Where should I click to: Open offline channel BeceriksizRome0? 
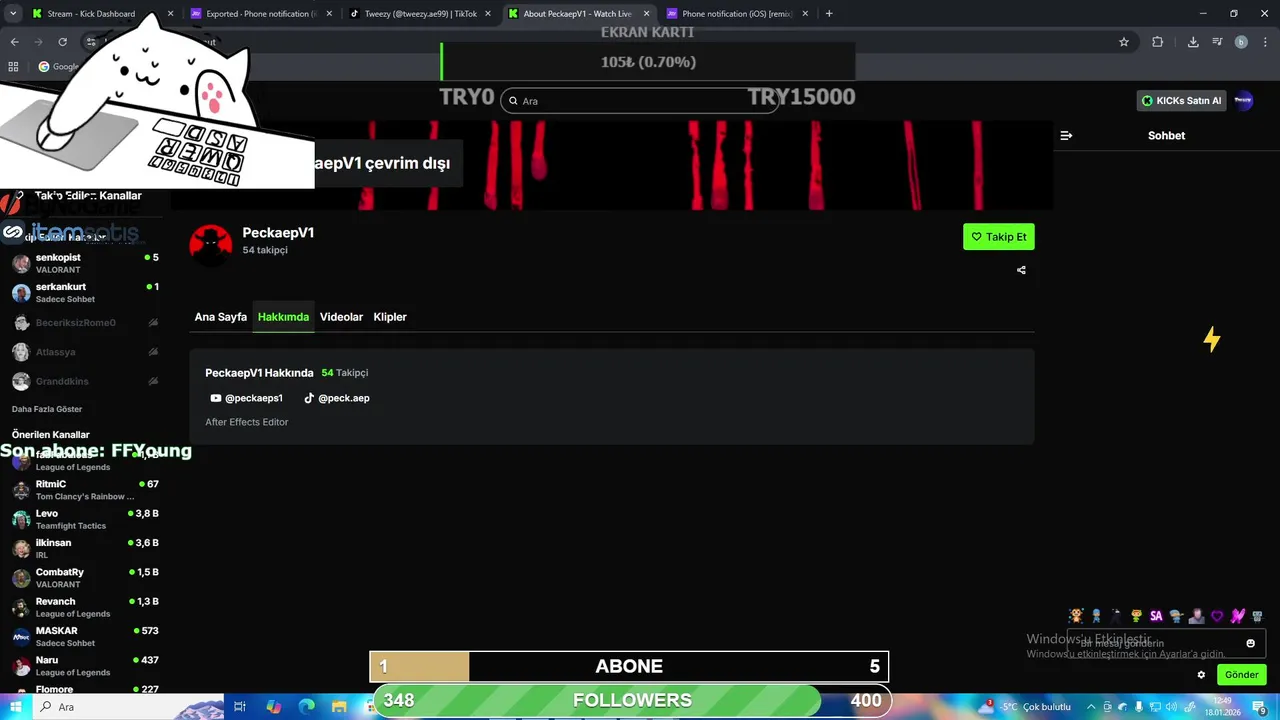85,323
